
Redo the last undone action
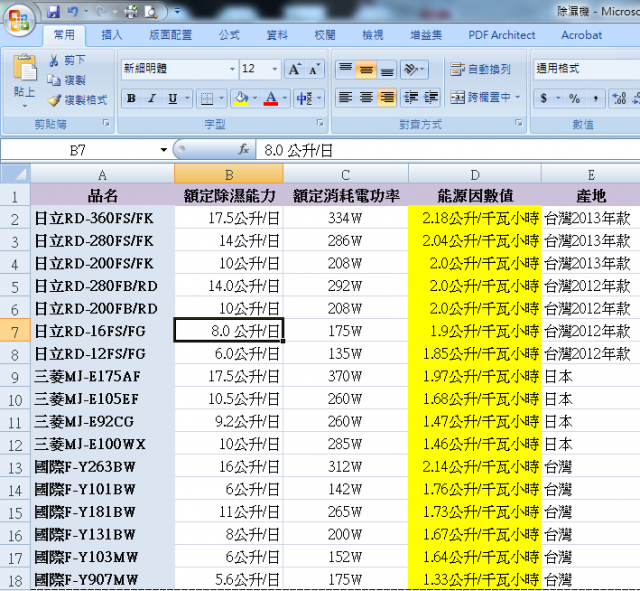101,12
